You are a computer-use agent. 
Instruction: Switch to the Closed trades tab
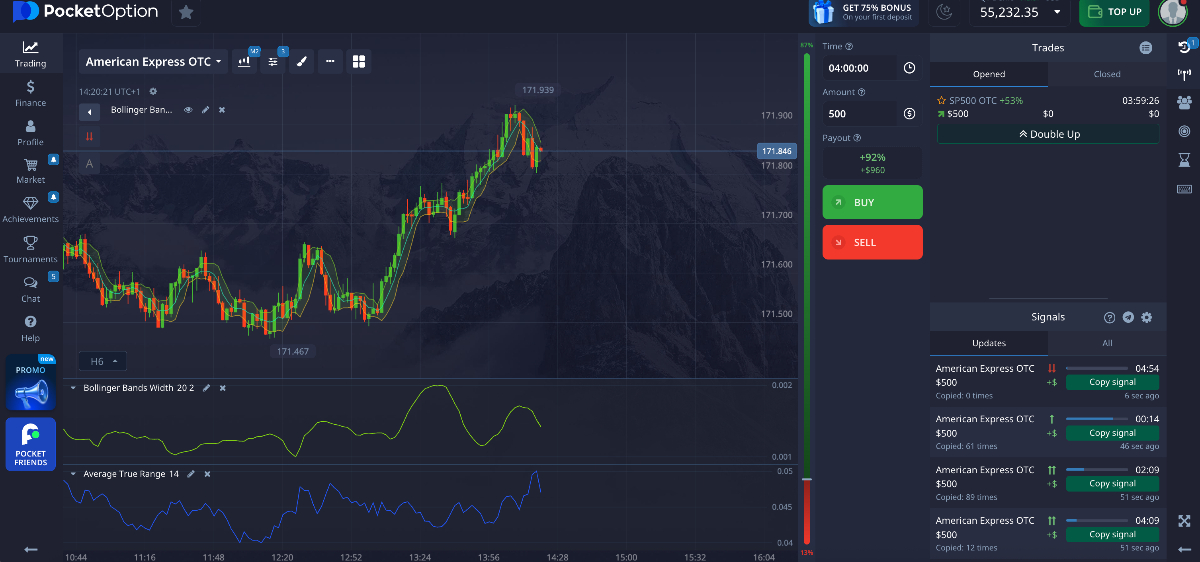click(1107, 74)
